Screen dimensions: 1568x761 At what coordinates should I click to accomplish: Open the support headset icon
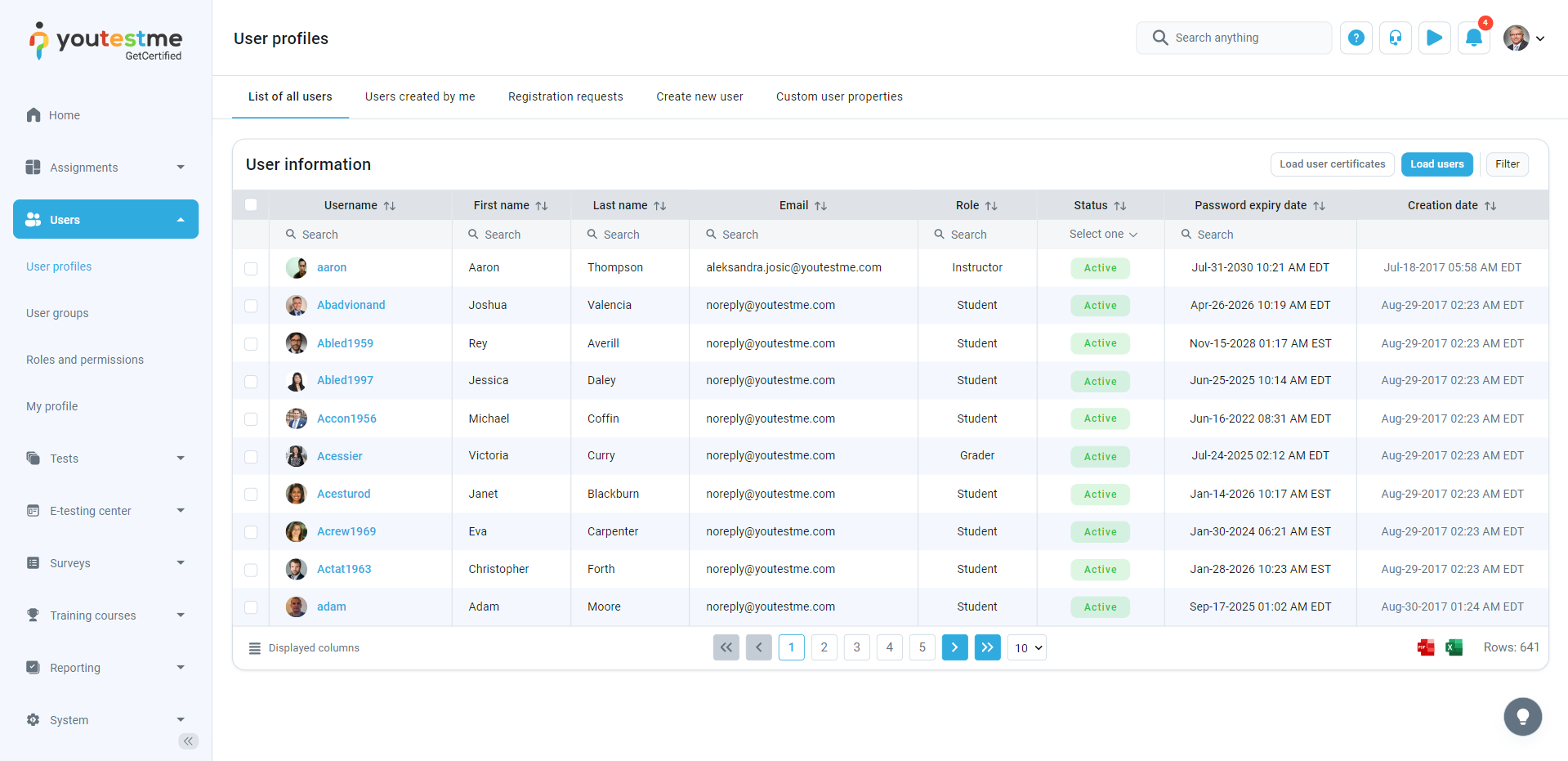coord(1395,38)
